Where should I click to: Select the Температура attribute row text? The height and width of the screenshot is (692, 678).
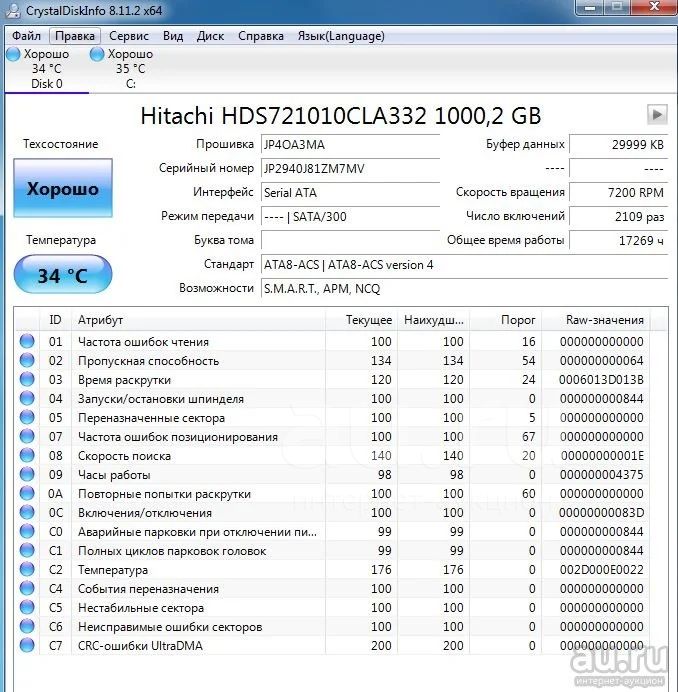[113, 569]
